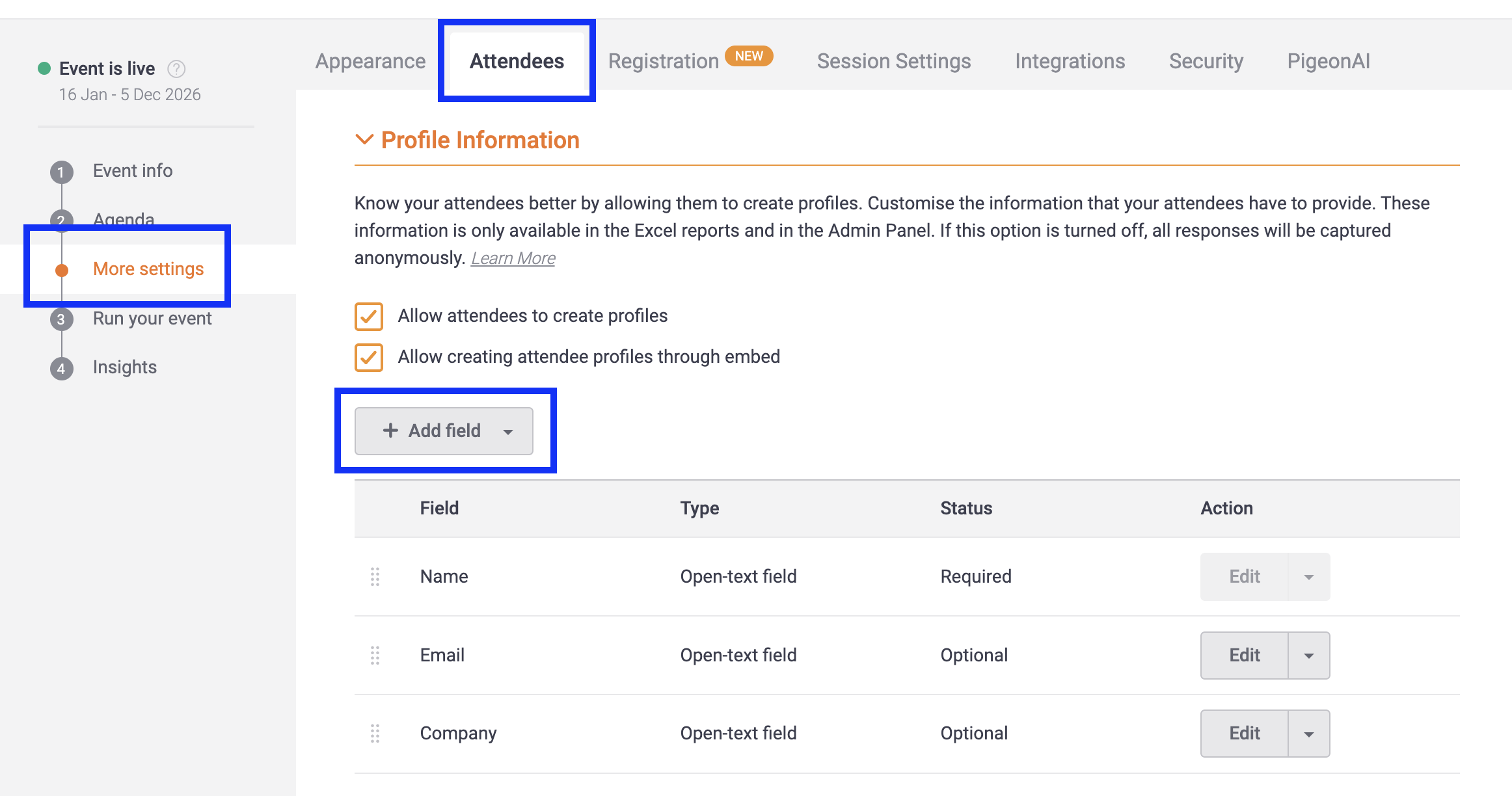Screen dimensions: 1512x796
Task: Edit the Company field
Action: coord(1245,734)
